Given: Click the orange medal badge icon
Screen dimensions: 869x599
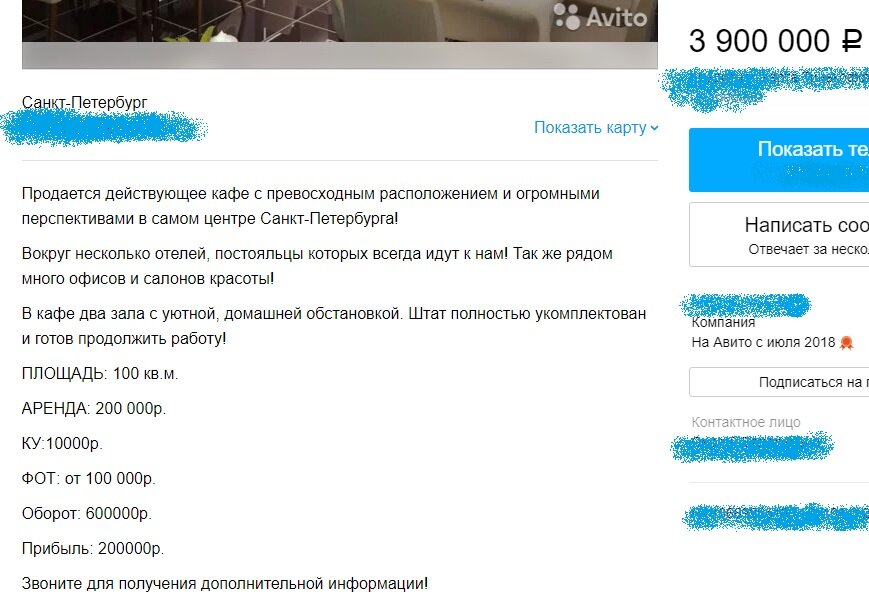Looking at the screenshot, I should pyautogui.click(x=847, y=343).
